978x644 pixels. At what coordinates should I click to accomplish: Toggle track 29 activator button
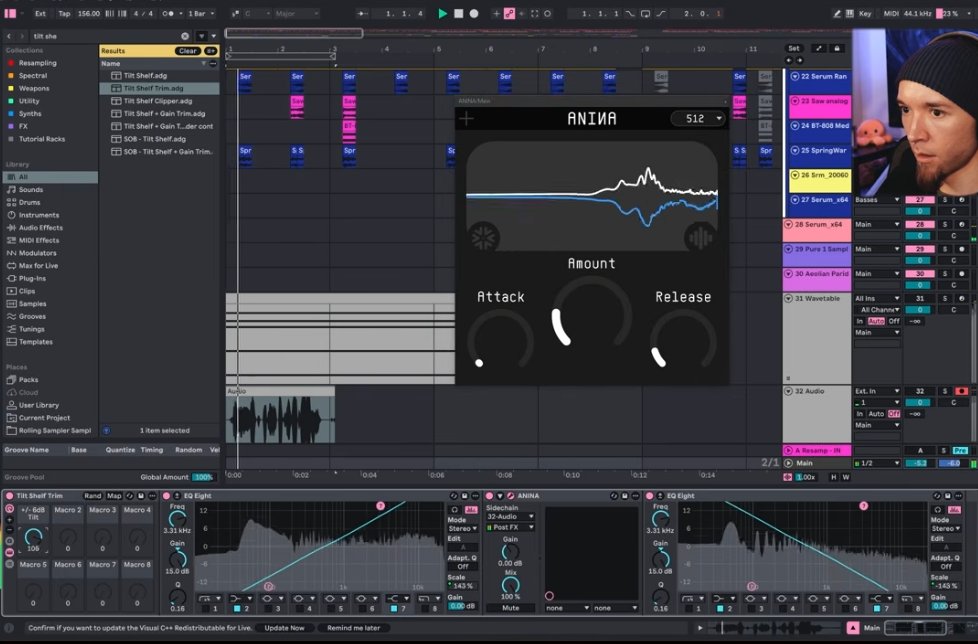[x=919, y=249]
